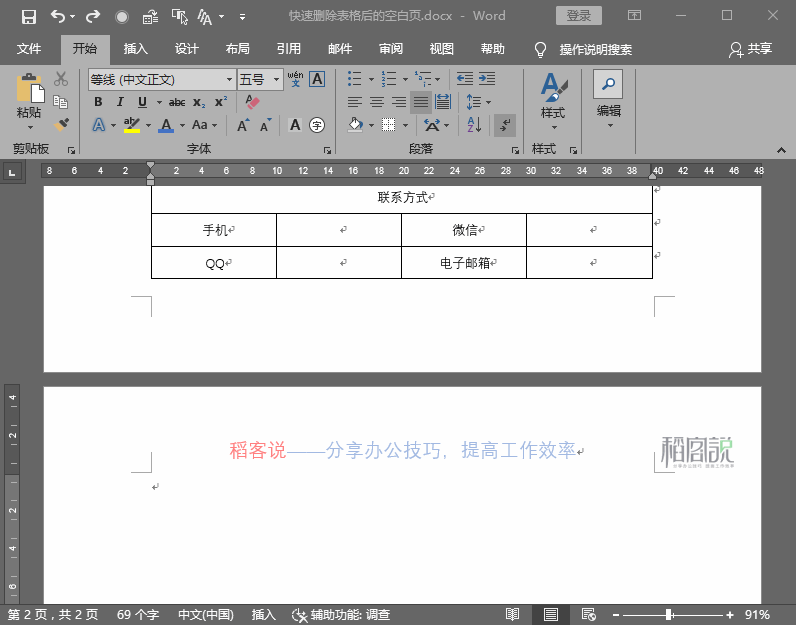Adjust the zoom slider handle
The image size is (796, 625).
point(670,615)
